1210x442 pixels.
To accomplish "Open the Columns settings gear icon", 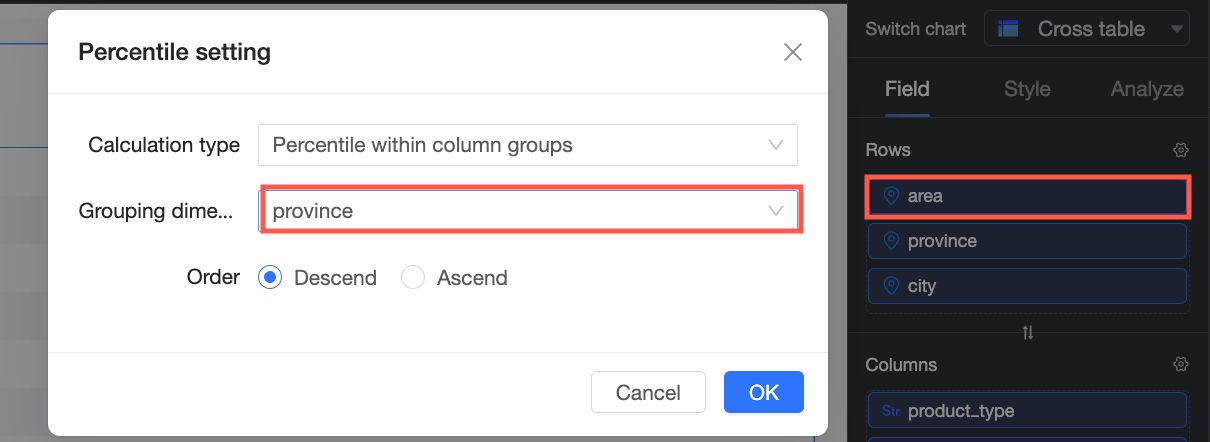I will [x=1180, y=365].
